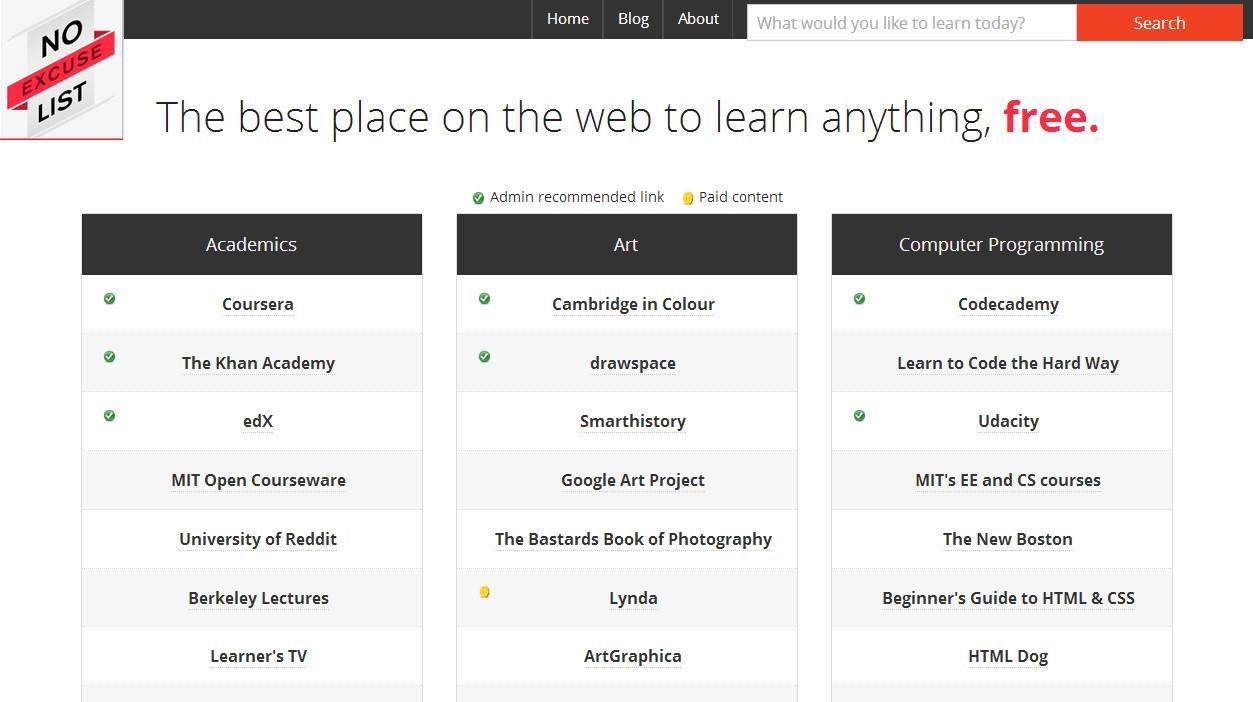The image size is (1253, 702).
Task: Open Learn to Code the Hard Way link
Action: 1008,363
